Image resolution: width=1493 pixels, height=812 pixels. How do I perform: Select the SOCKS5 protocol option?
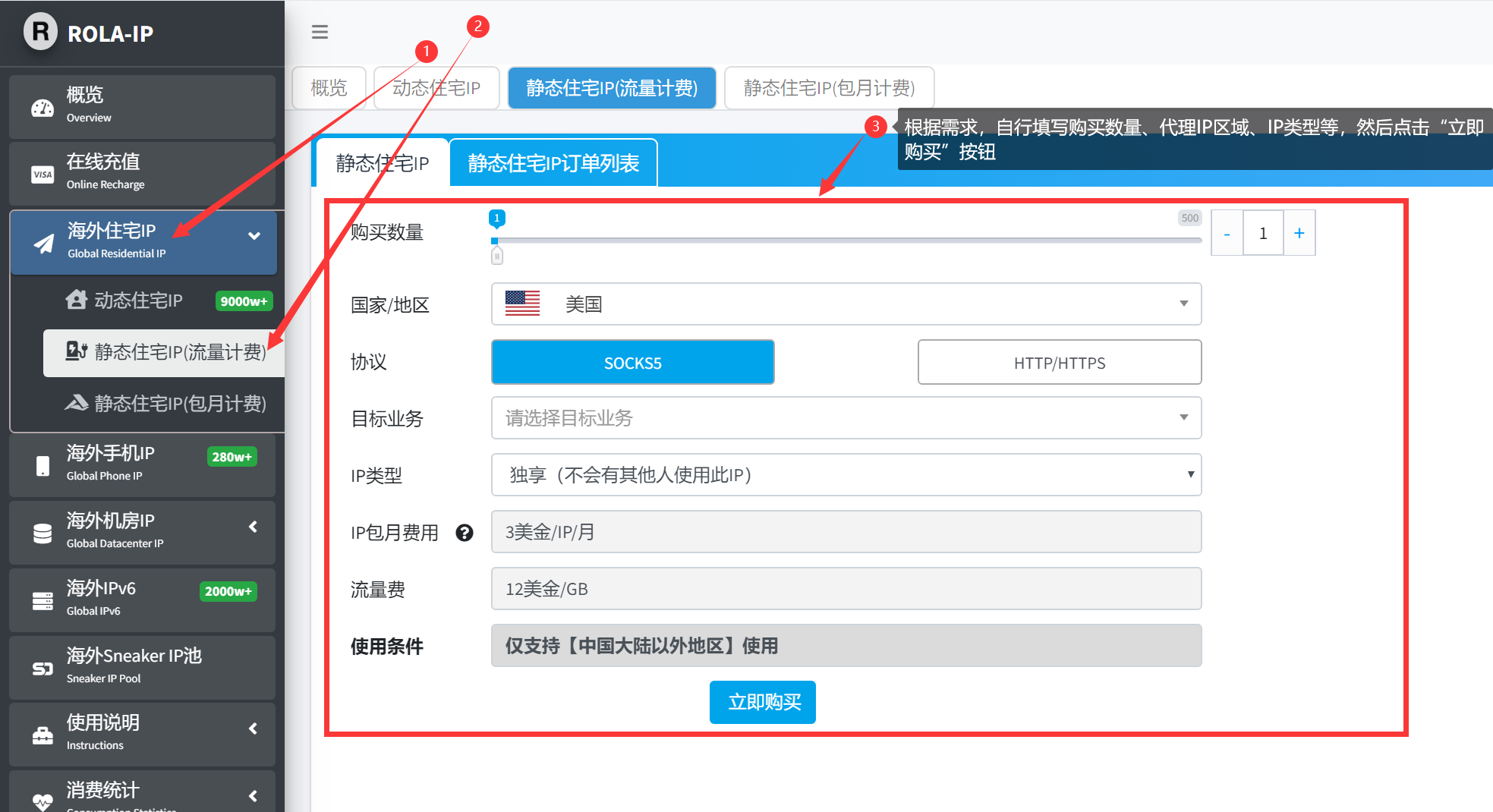coord(632,363)
